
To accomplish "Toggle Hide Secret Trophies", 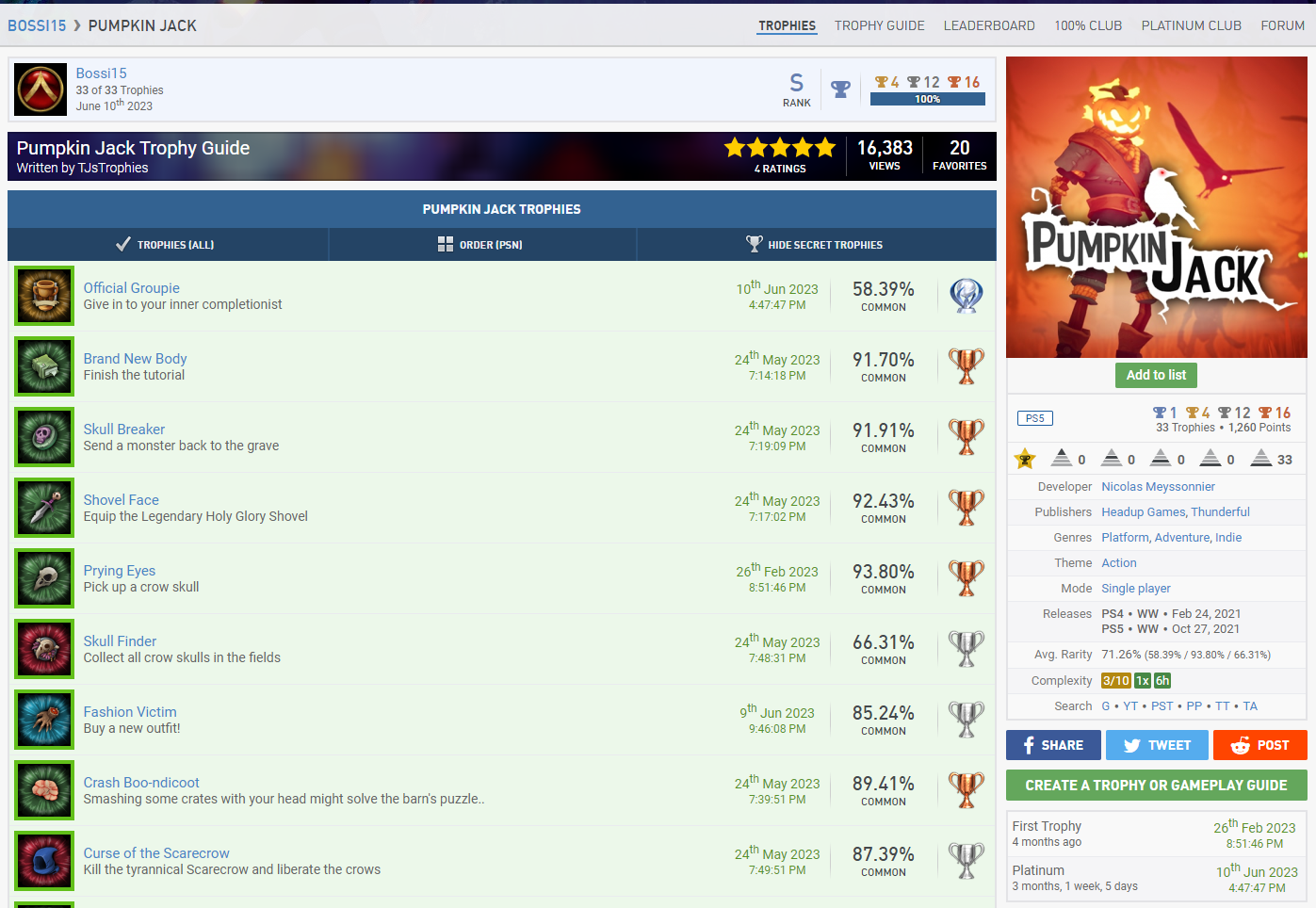I will coord(815,245).
